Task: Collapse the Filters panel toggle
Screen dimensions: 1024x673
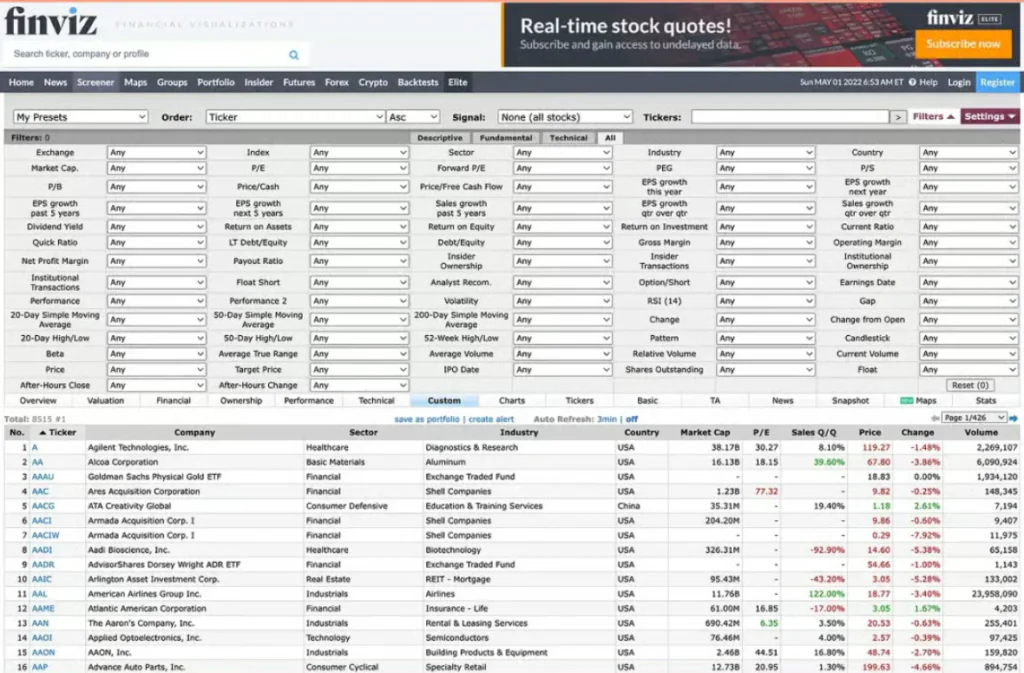Action: click(933, 117)
